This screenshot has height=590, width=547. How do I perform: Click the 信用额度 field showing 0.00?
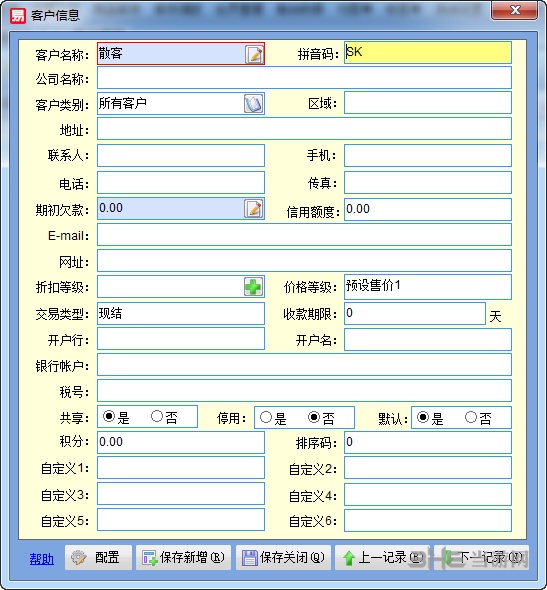[428, 209]
